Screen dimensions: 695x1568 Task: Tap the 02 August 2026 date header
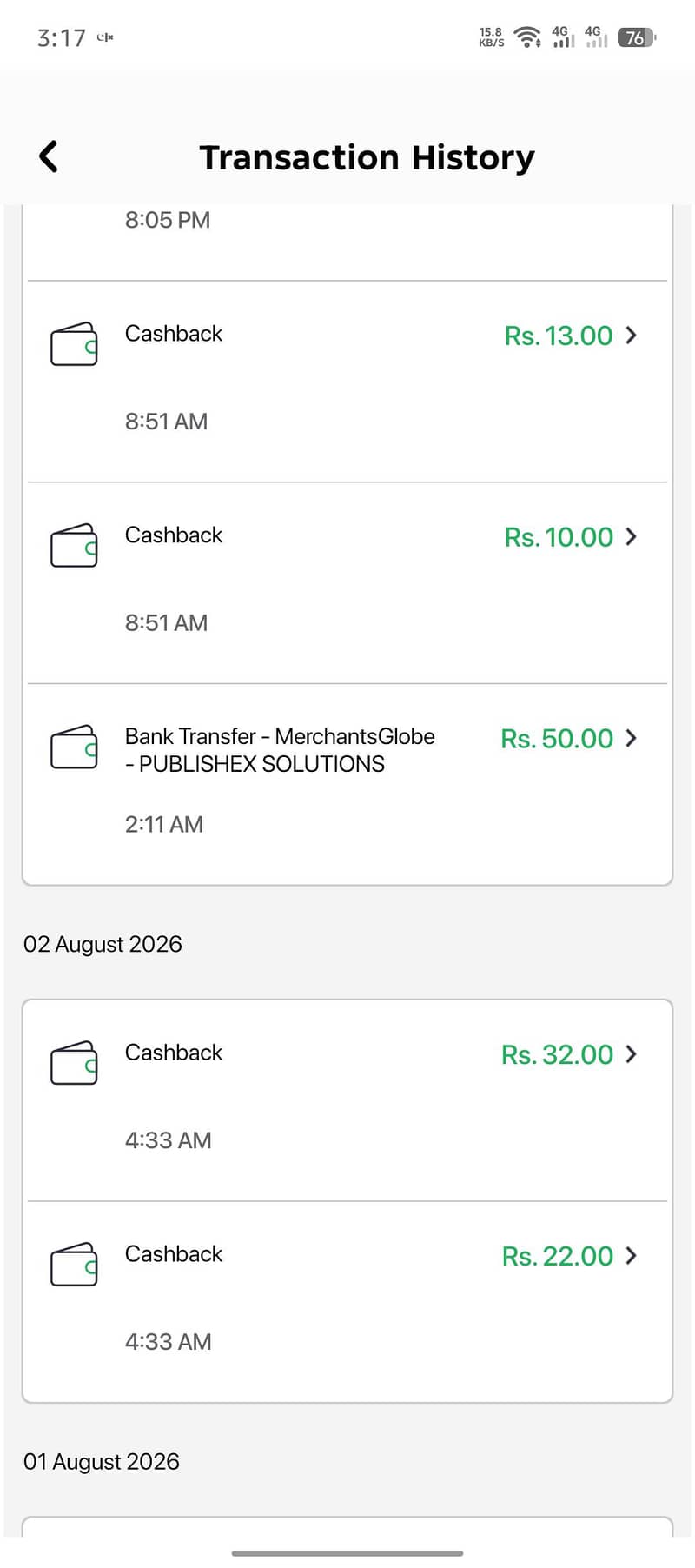point(103,944)
